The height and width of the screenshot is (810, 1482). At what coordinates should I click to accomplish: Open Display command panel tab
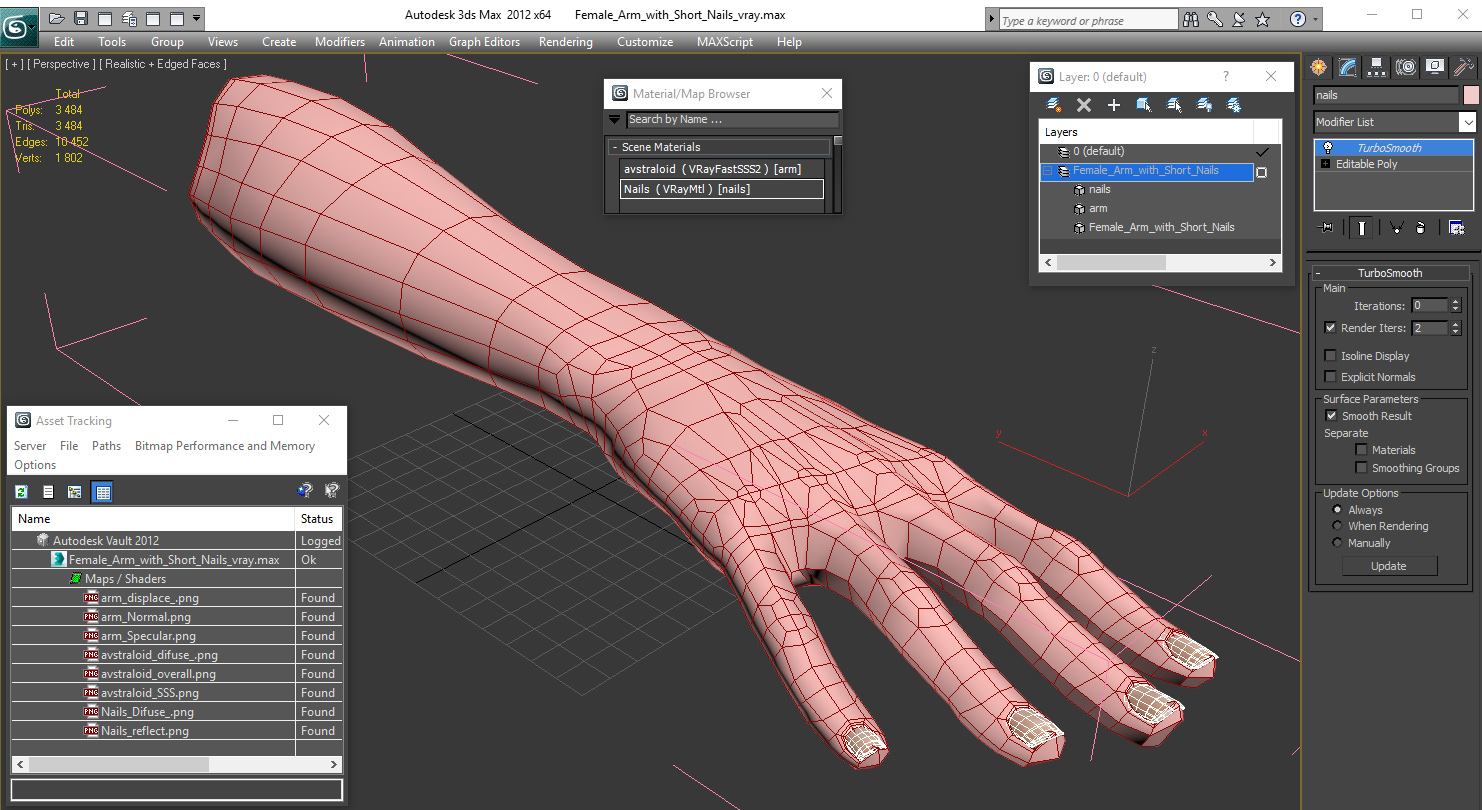(1435, 67)
